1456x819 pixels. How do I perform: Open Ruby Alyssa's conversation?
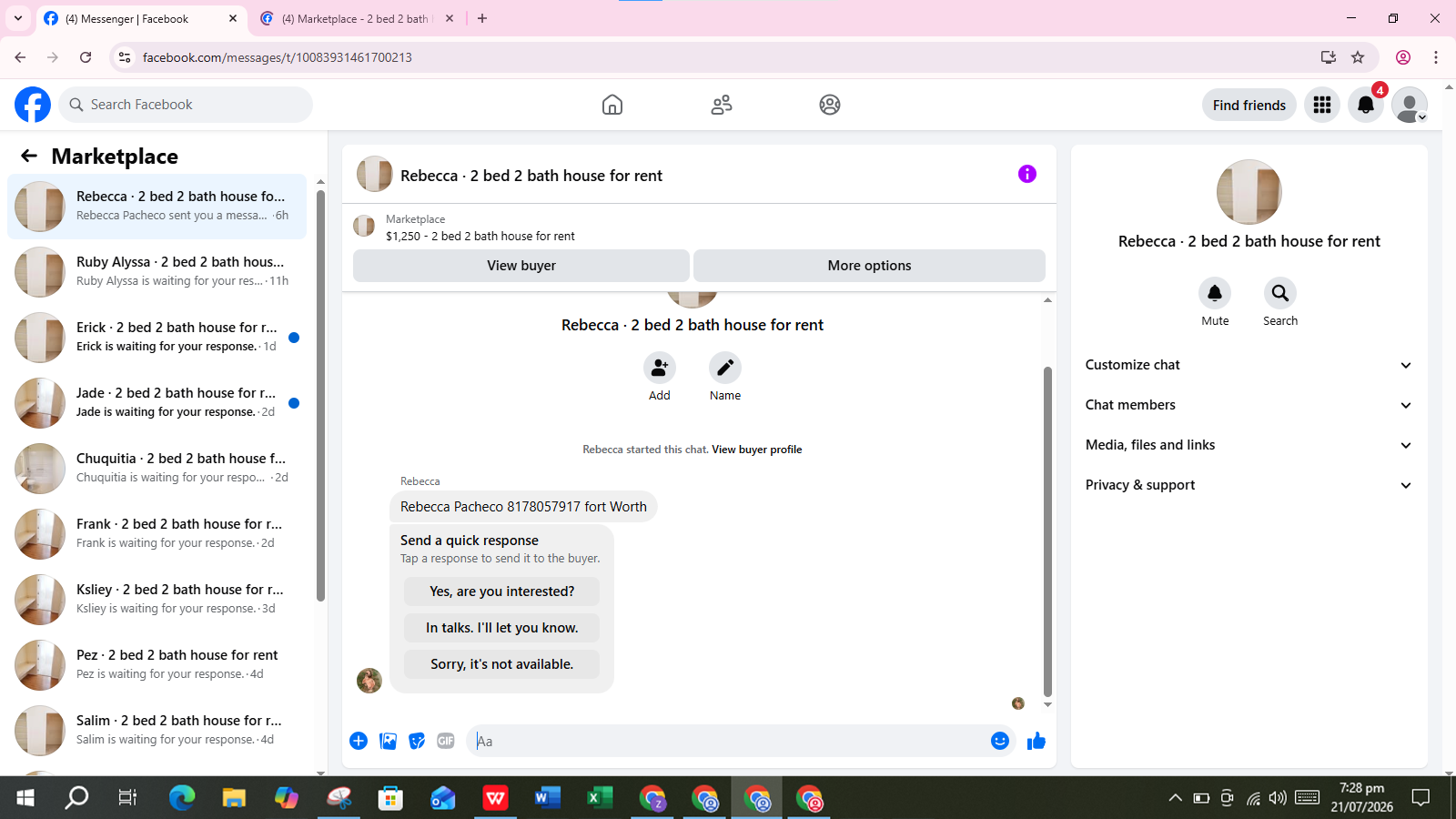(x=157, y=272)
